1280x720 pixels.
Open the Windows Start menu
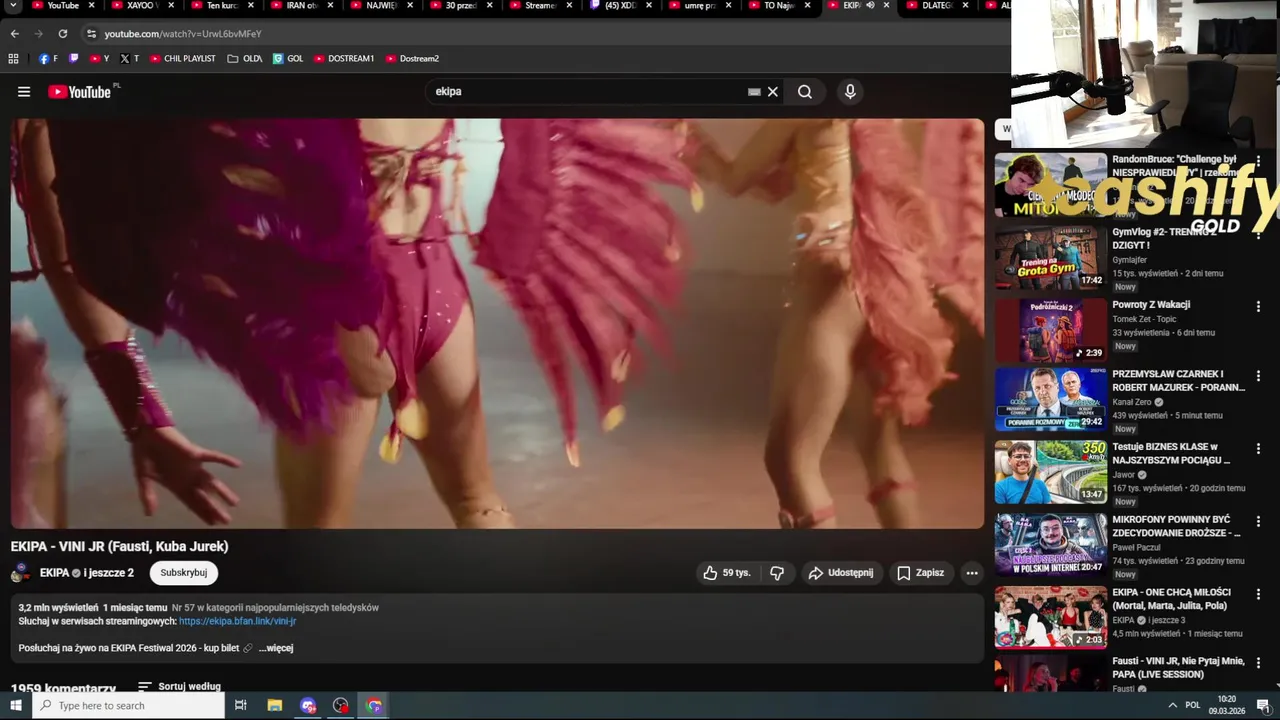pos(16,705)
